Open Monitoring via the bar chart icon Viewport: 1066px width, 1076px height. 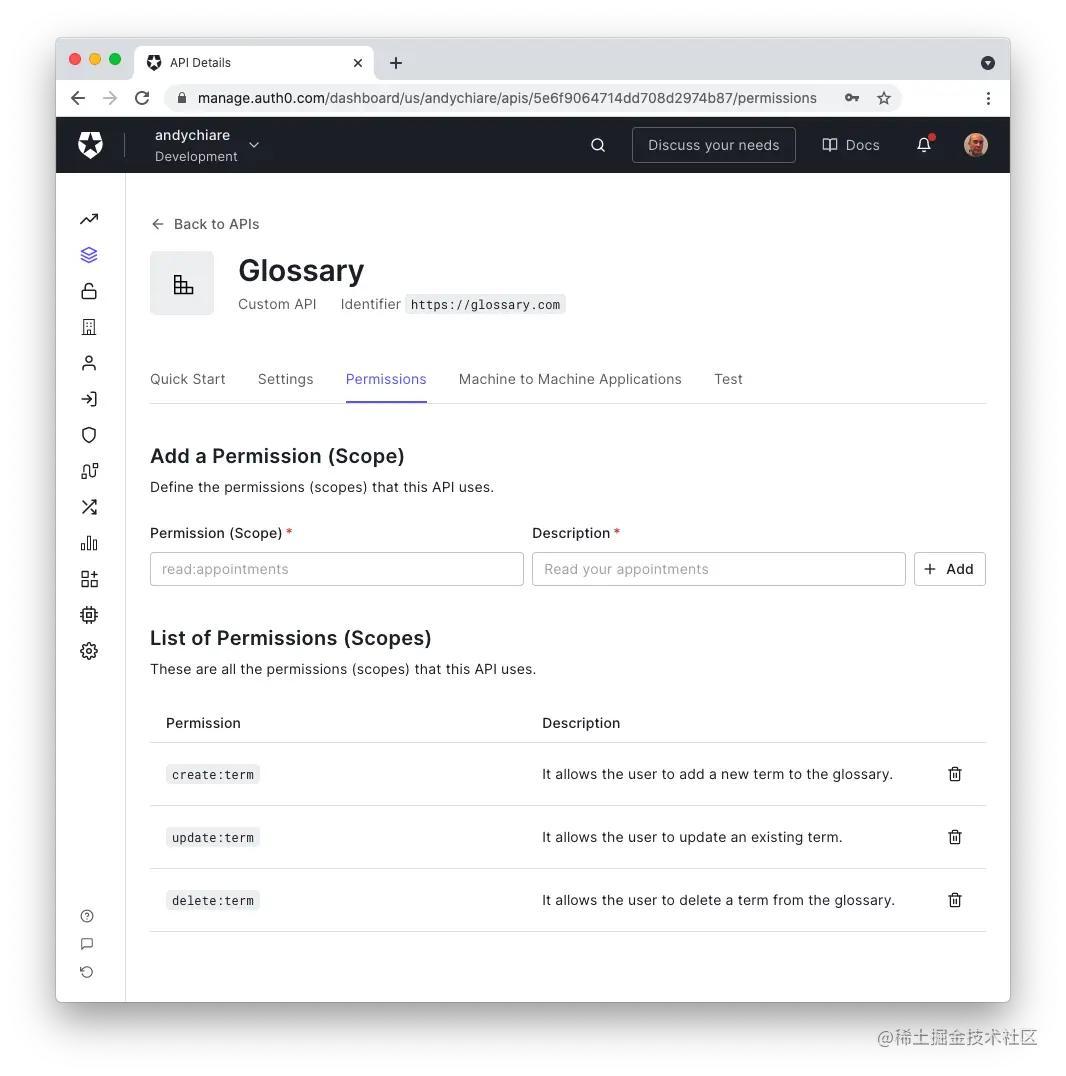89,542
